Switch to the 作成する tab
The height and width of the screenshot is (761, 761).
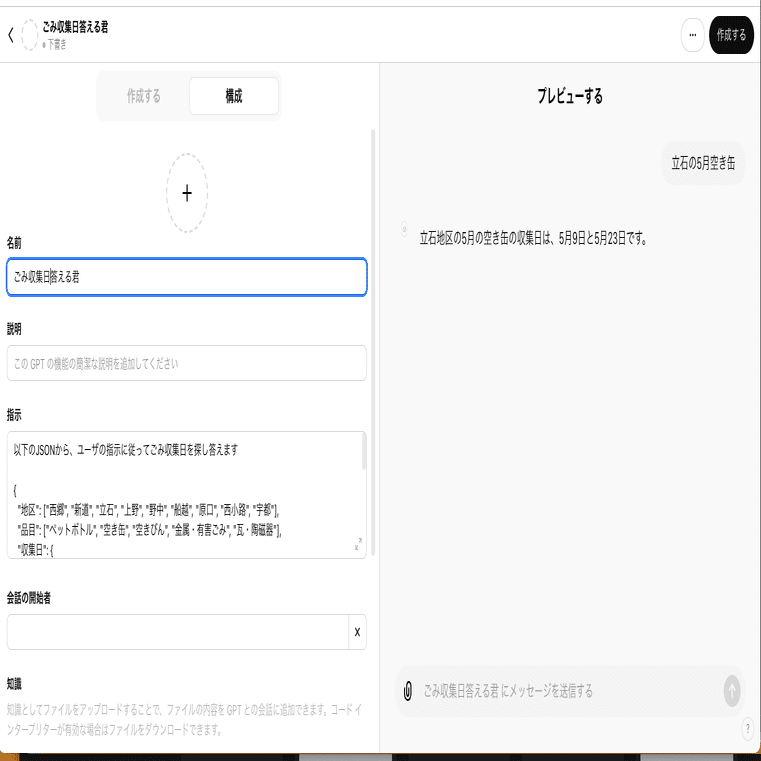coord(144,96)
